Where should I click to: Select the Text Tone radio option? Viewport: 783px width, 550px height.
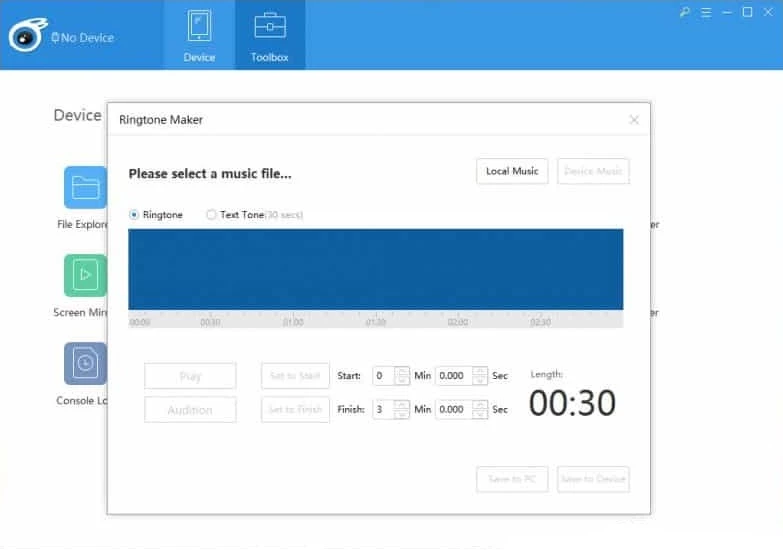211,215
